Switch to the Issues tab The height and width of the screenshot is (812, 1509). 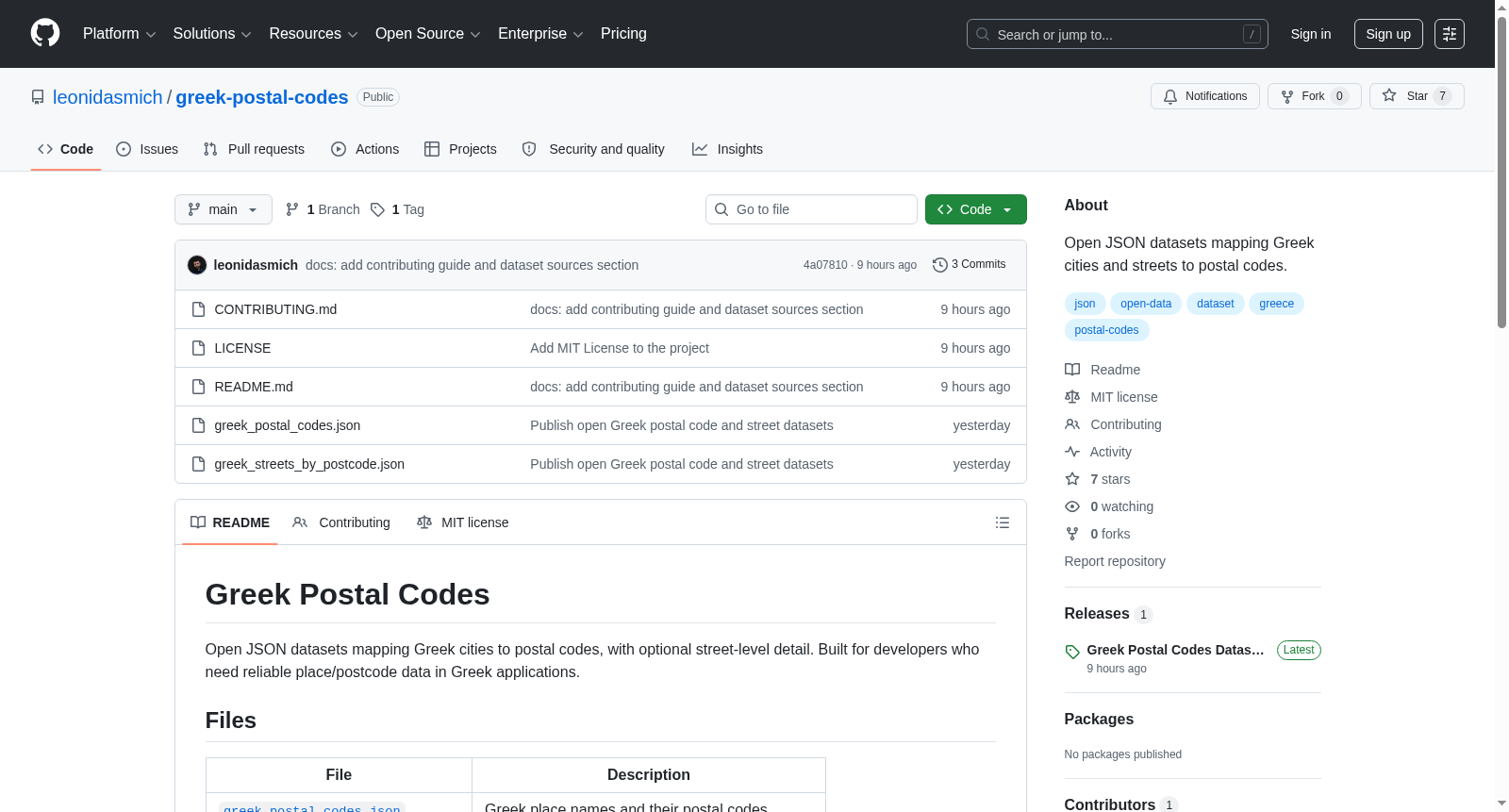click(x=147, y=149)
